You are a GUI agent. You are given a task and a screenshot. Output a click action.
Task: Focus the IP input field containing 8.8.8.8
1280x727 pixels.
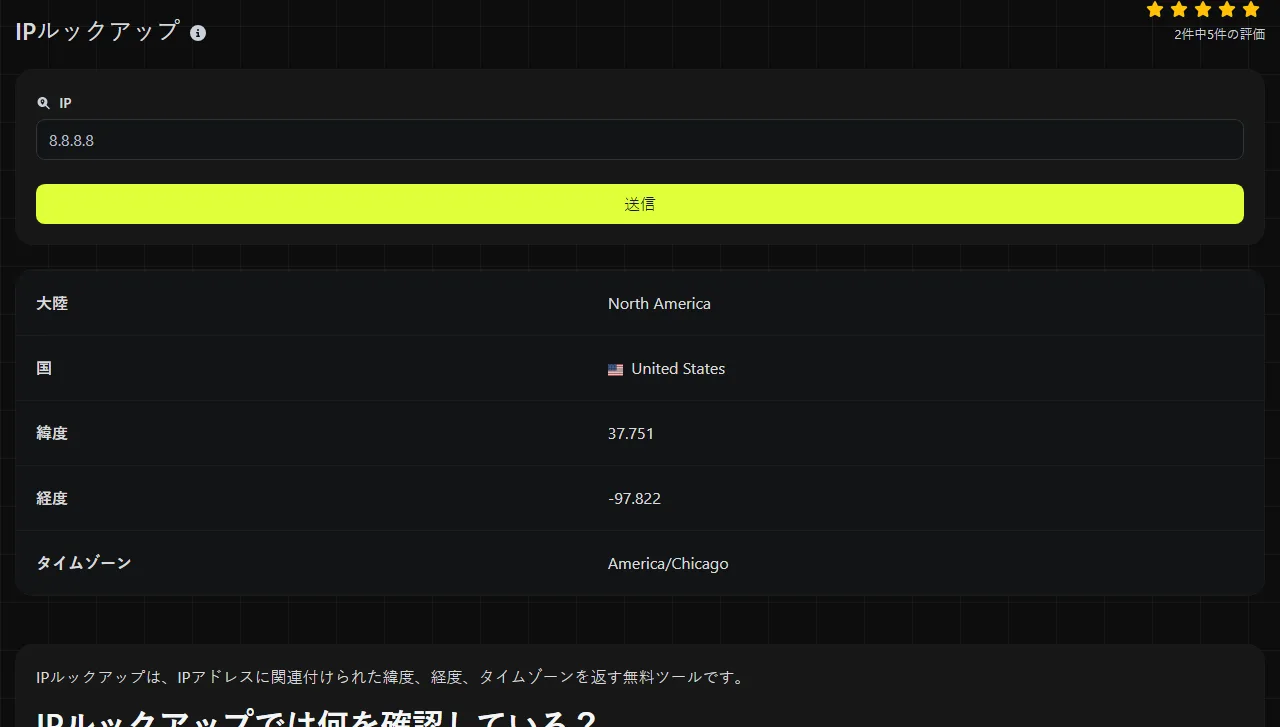pos(640,140)
